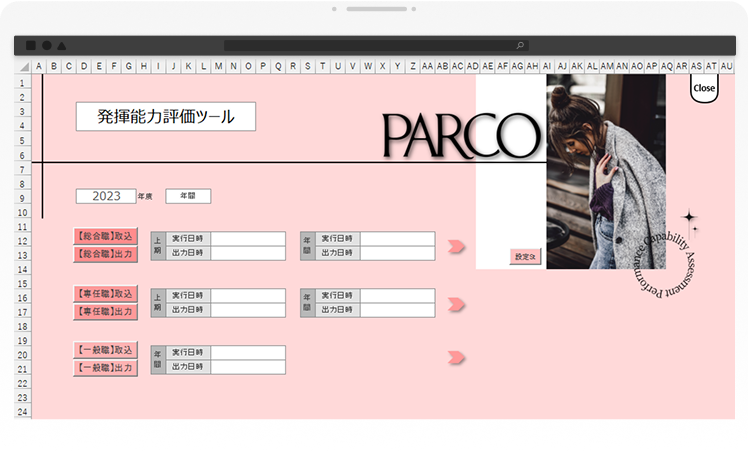Select 専任職 上期 出力日時 value cell
748x451 pixels.
[x=248, y=310]
